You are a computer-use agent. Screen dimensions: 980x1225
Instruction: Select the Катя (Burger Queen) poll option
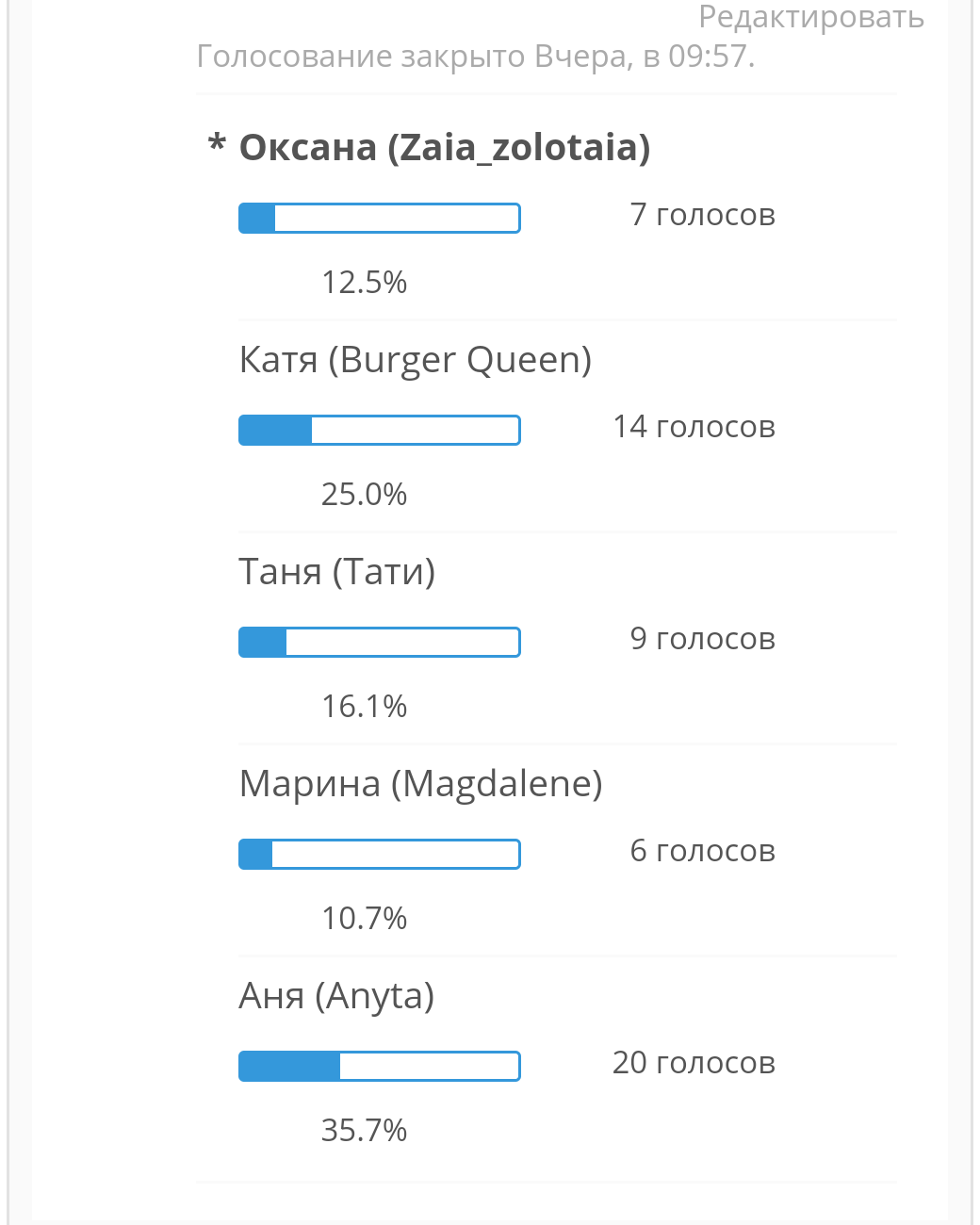pos(416,360)
